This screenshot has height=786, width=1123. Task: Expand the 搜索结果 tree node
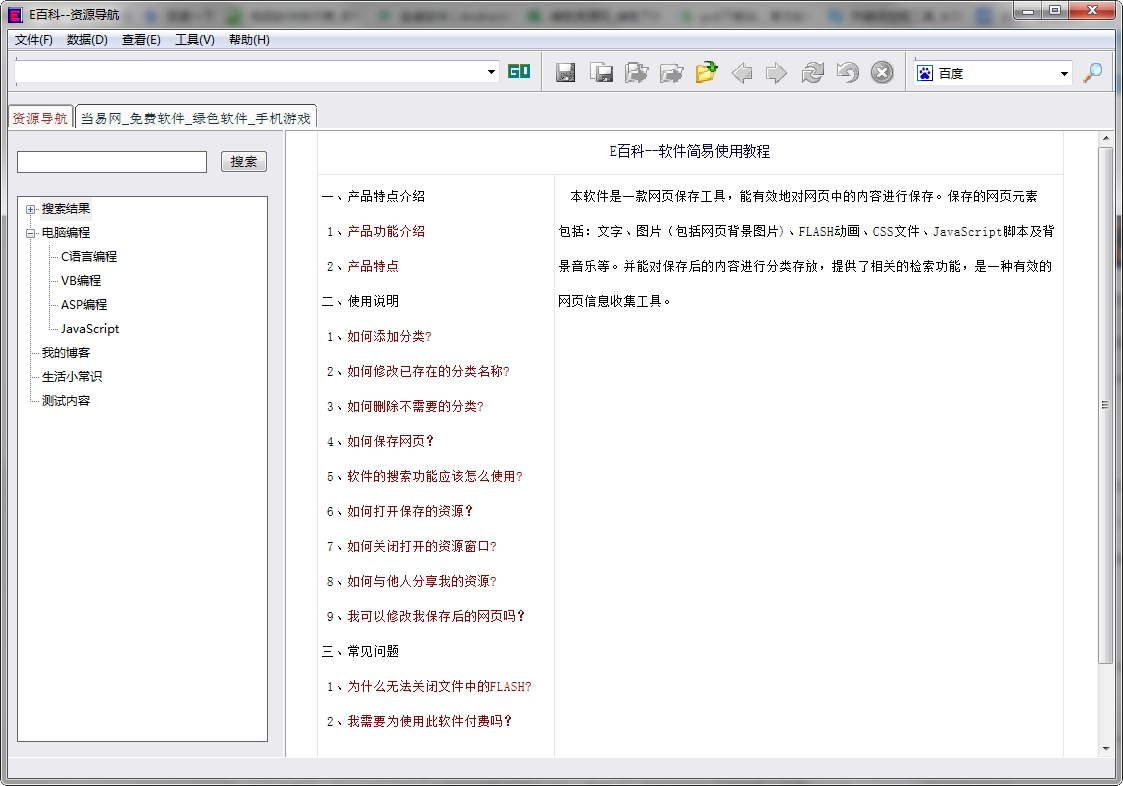31,209
